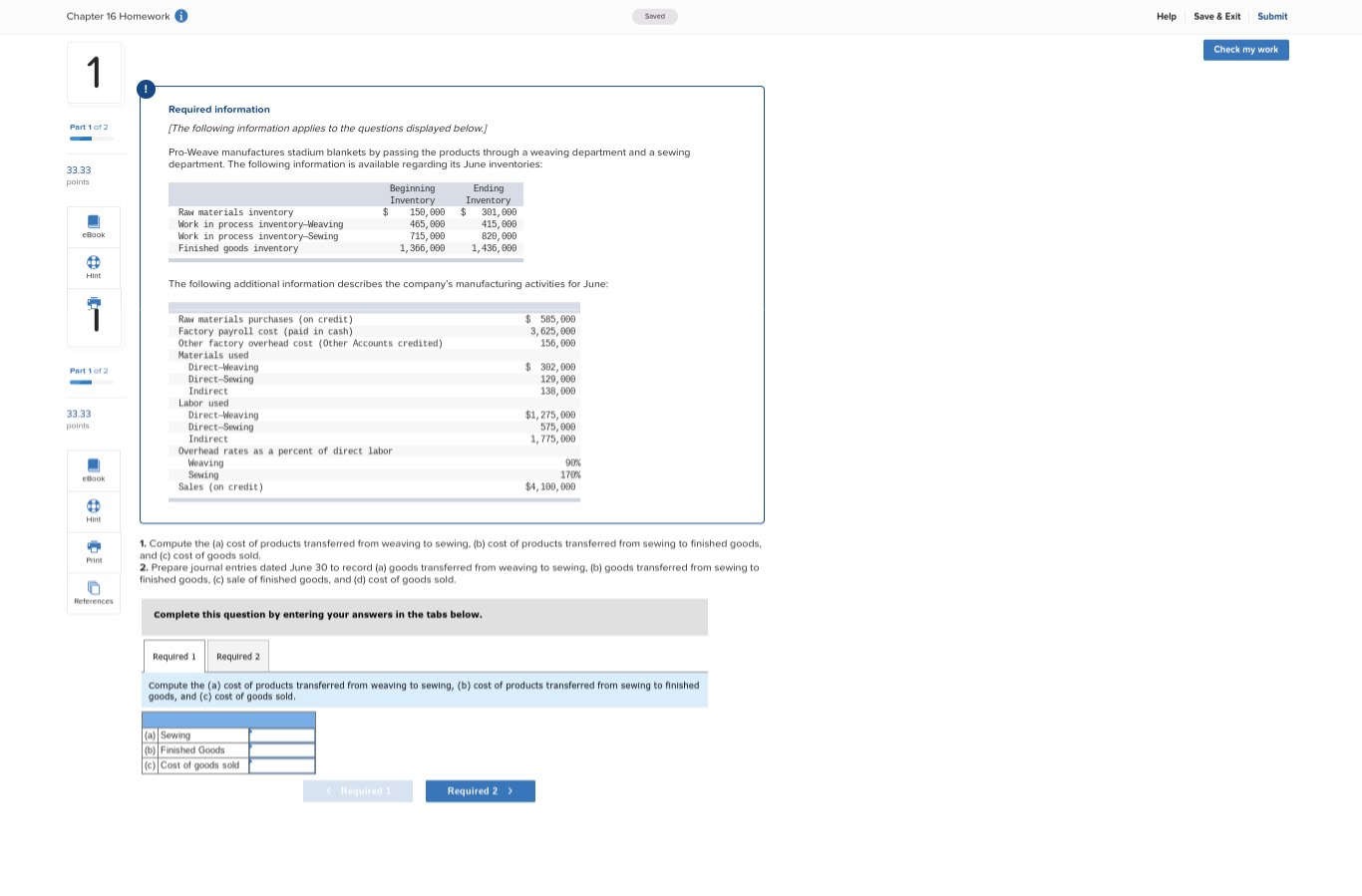
Task: Click the 'Ending Inventory' column header
Action: [489, 194]
